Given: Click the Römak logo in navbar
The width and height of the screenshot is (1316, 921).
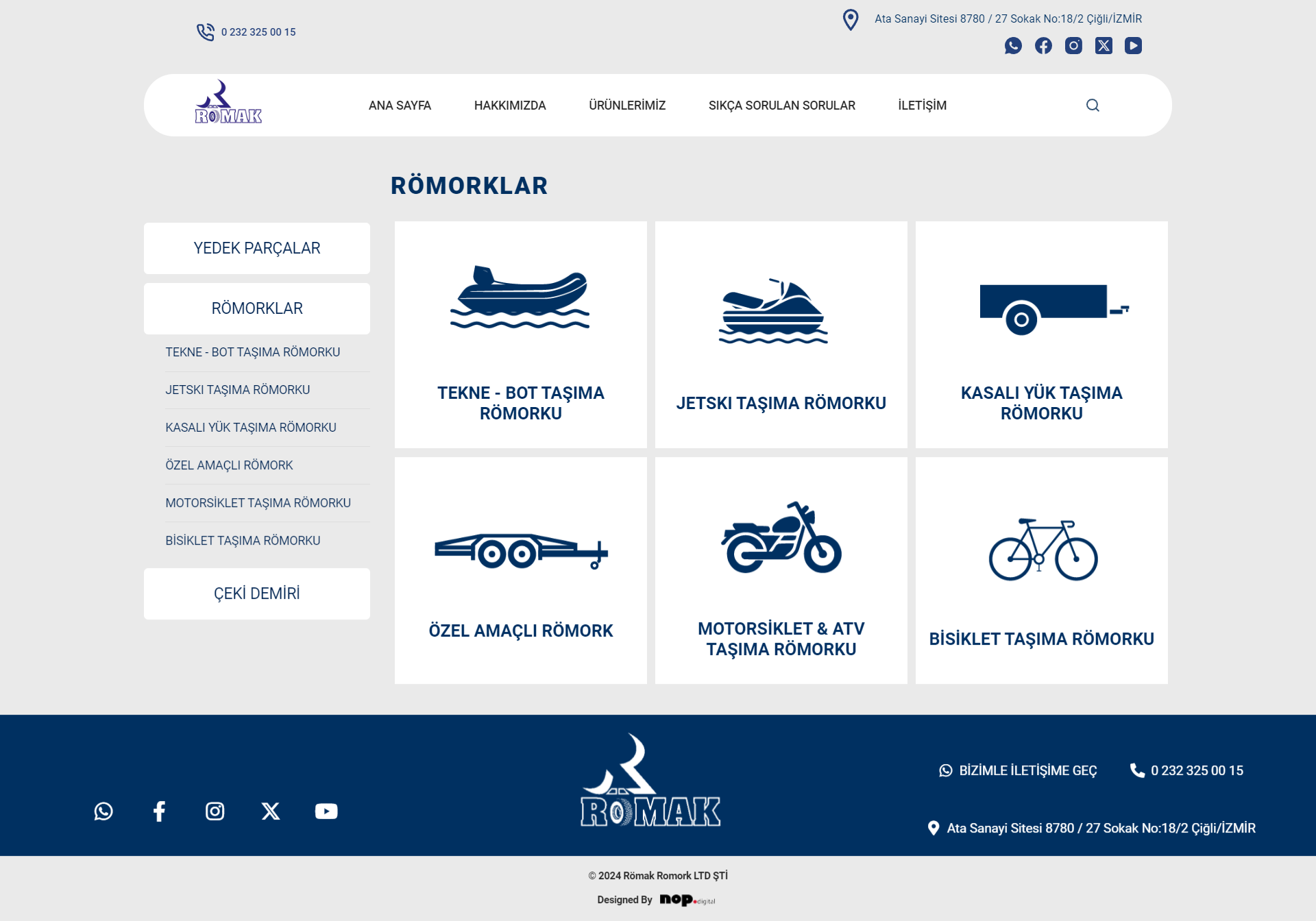Looking at the screenshot, I should pyautogui.click(x=228, y=103).
